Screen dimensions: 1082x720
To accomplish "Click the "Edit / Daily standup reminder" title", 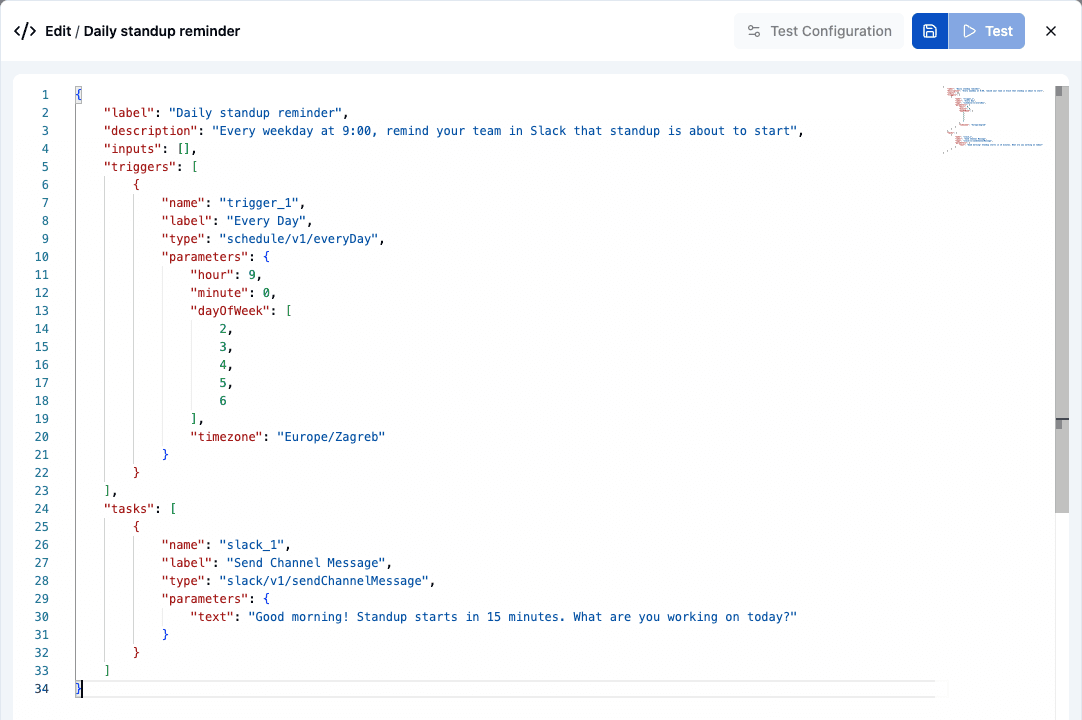I will click(x=143, y=31).
